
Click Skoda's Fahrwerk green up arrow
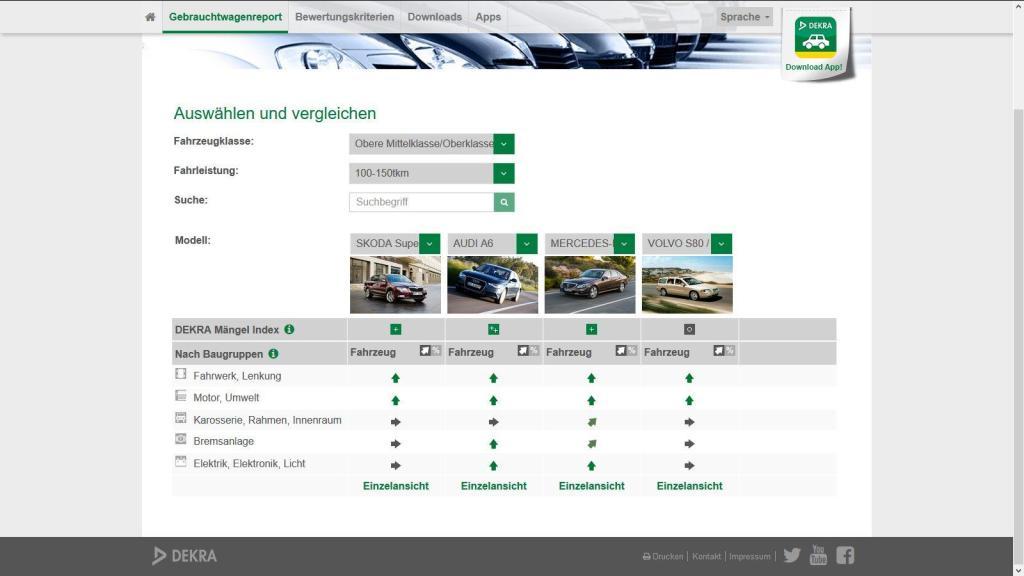click(396, 378)
